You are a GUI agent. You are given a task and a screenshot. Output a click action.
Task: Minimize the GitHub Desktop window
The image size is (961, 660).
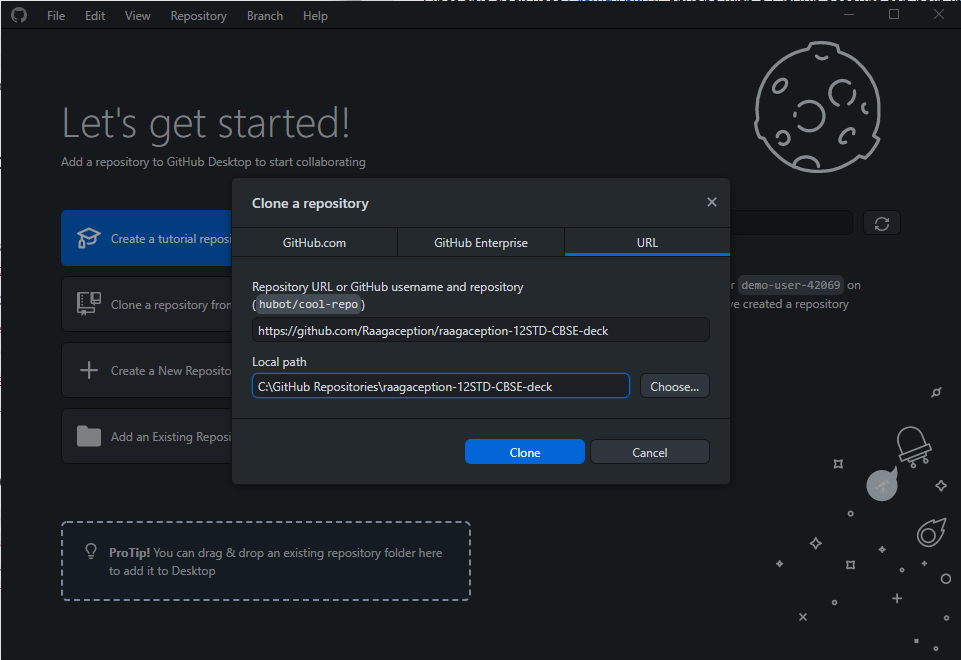coord(849,15)
